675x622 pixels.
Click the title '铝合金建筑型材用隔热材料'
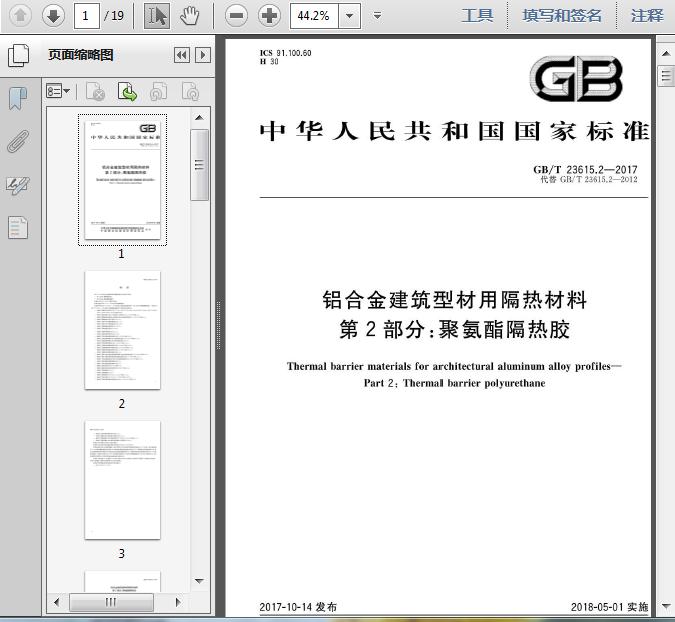pyautogui.click(x=455, y=300)
